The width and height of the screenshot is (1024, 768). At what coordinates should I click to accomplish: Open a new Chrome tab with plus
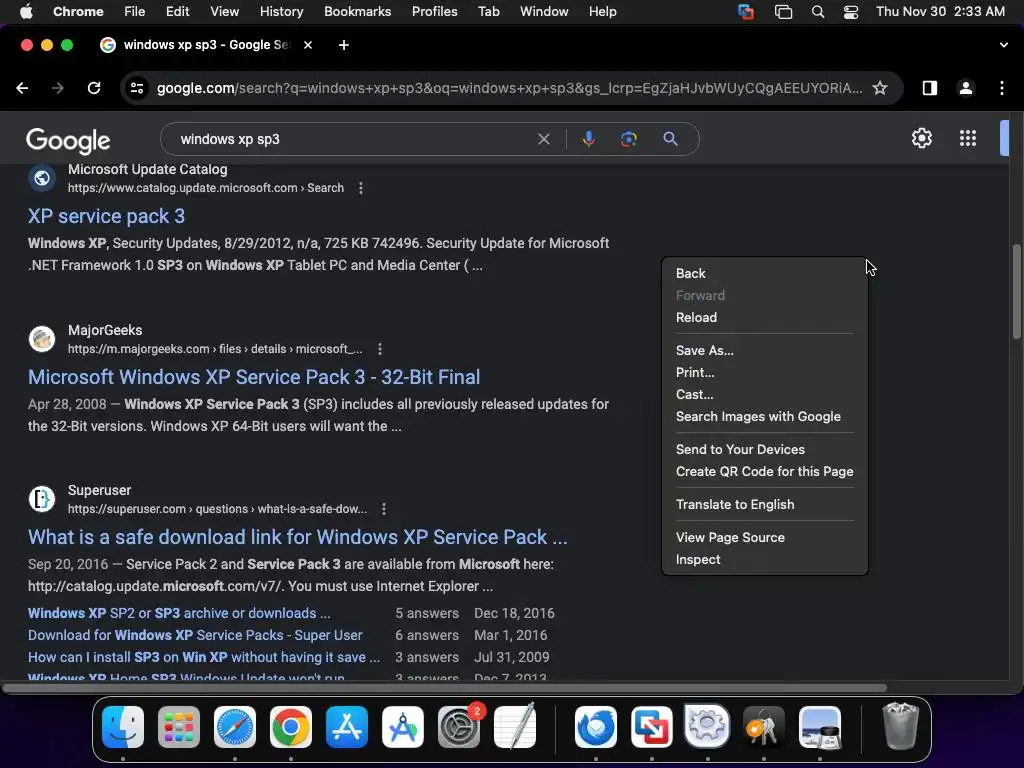pyautogui.click(x=344, y=45)
